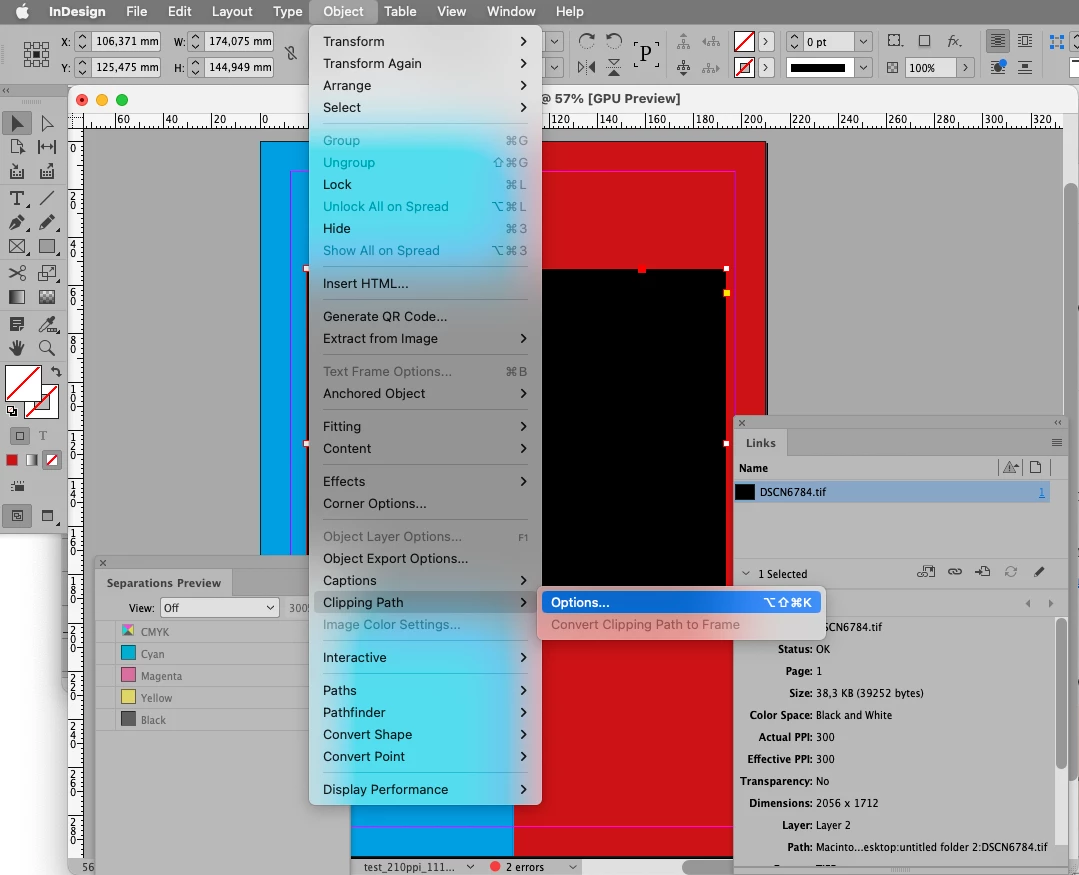Screen dimensions: 1079x875
Task: Open stroke weight dropdown showing 0 pt
Action: (x=863, y=42)
